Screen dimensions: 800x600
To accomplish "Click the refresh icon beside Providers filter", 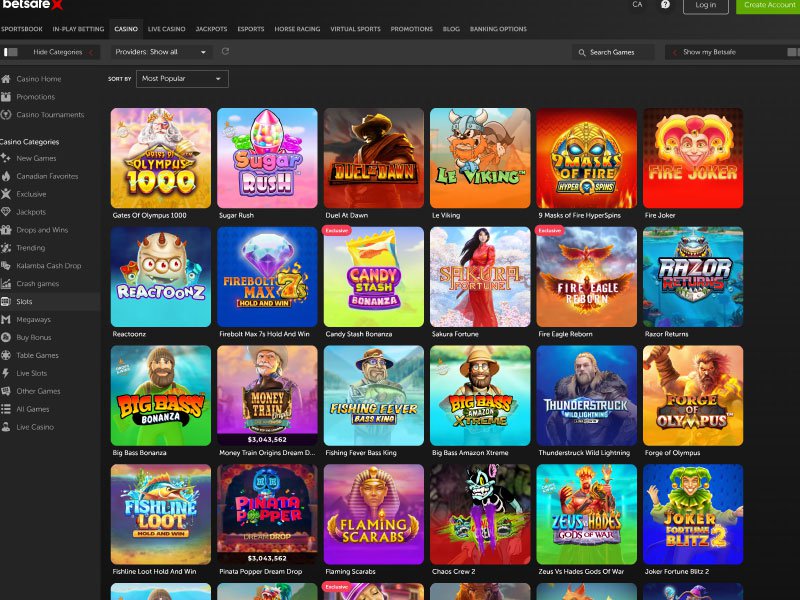I will click(225, 52).
